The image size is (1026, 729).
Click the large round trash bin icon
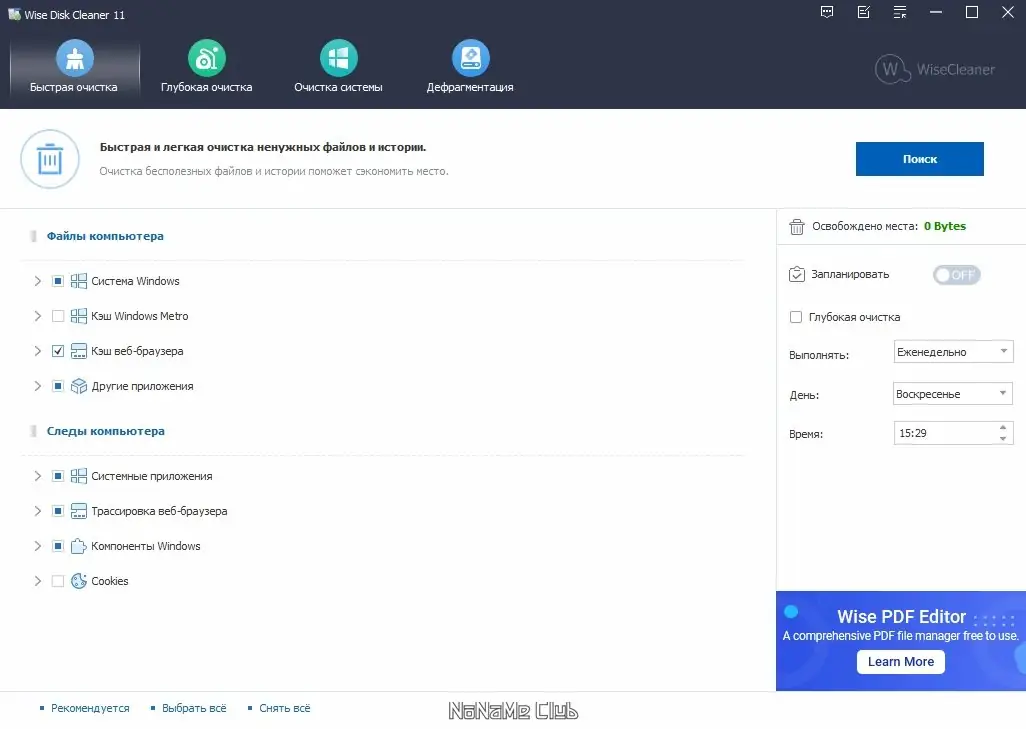pyautogui.click(x=50, y=159)
